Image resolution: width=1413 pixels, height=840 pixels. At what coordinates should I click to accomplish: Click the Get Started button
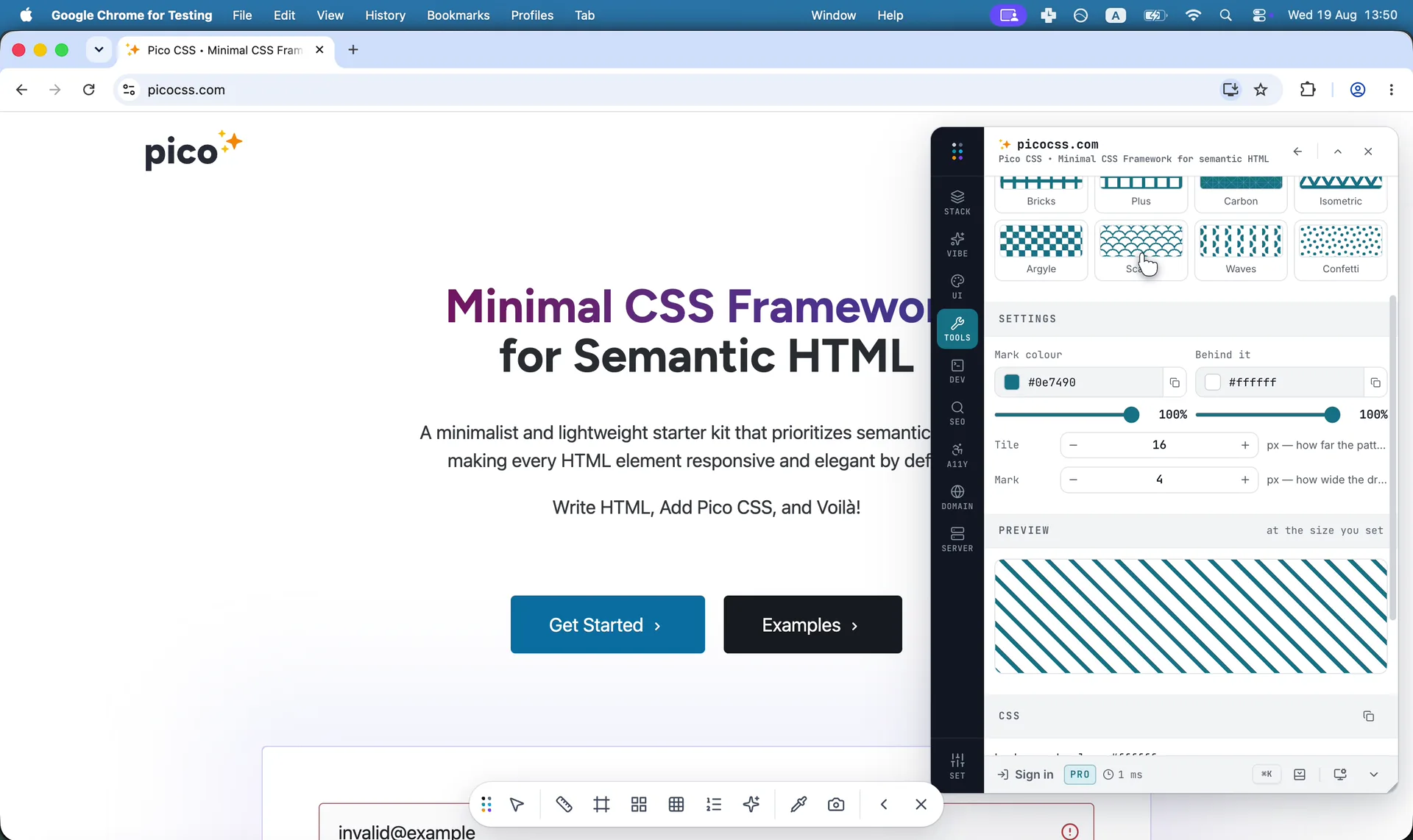click(x=608, y=624)
